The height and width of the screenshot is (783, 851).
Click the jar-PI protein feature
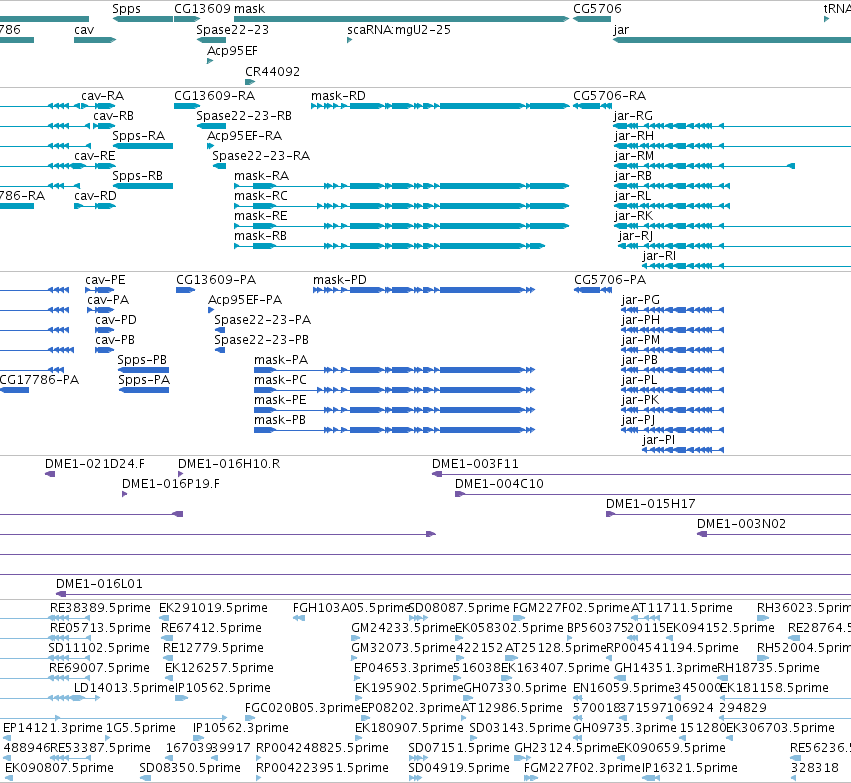(x=683, y=450)
